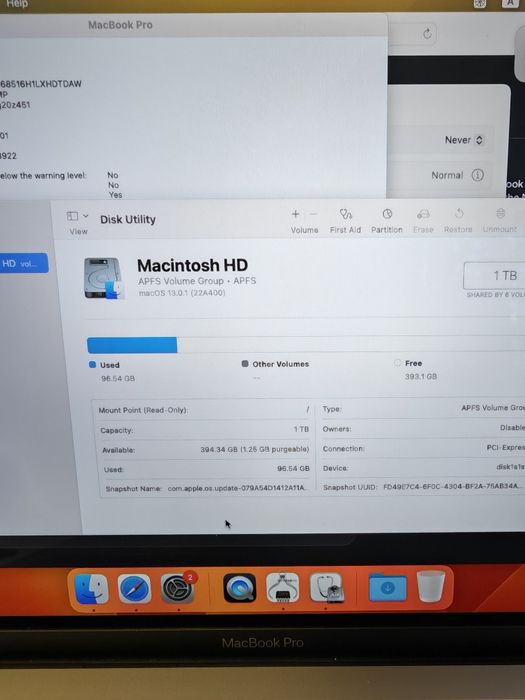
Task: Click the 'Normal' value in Settings window
Action: click(447, 175)
